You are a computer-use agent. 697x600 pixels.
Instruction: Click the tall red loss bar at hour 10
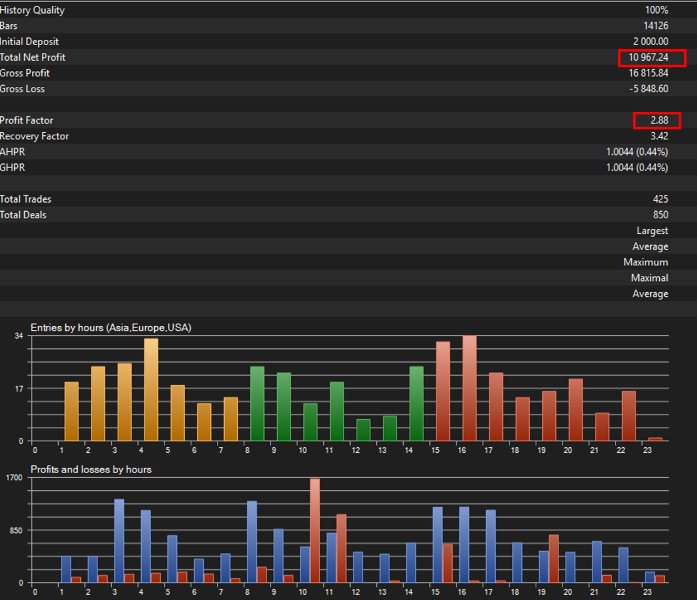tap(315, 530)
